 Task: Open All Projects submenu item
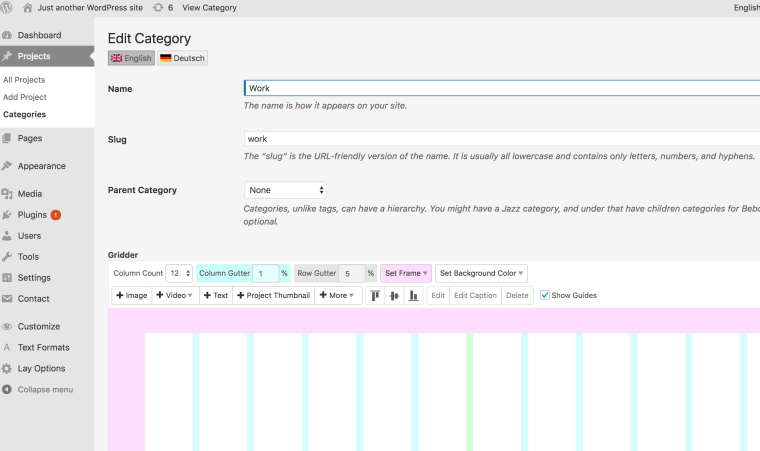tap(24, 80)
